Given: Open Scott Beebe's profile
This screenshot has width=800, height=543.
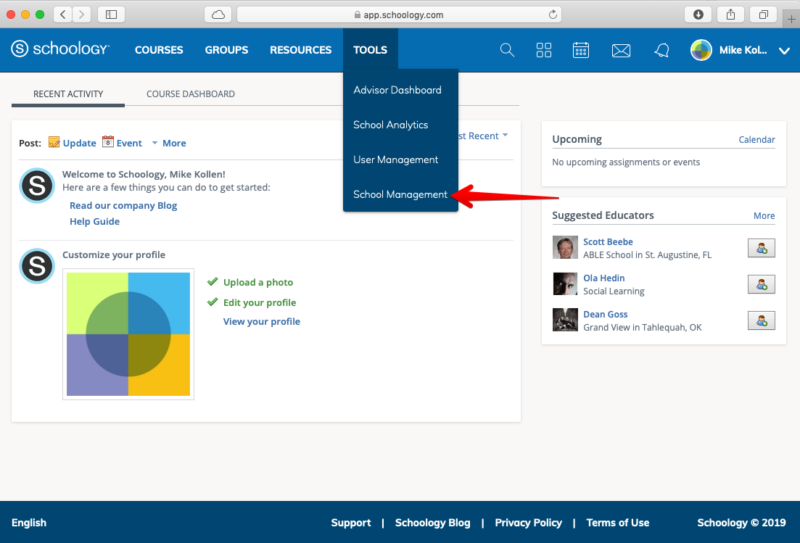Looking at the screenshot, I should (x=608, y=241).
